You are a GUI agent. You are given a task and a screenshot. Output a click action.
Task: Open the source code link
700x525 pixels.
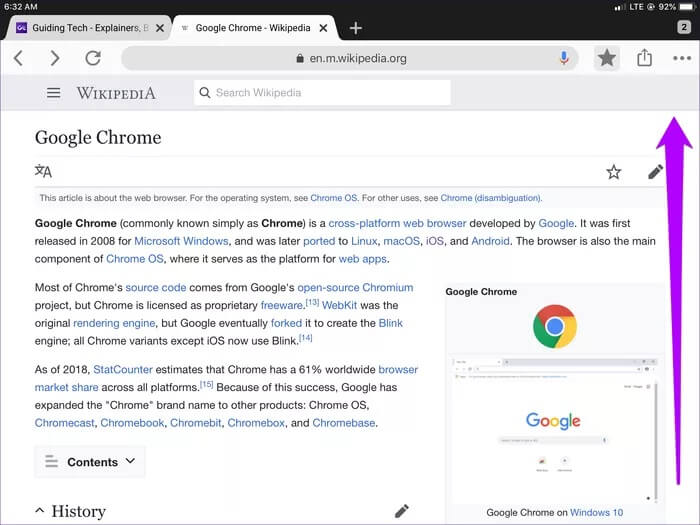tap(156, 288)
